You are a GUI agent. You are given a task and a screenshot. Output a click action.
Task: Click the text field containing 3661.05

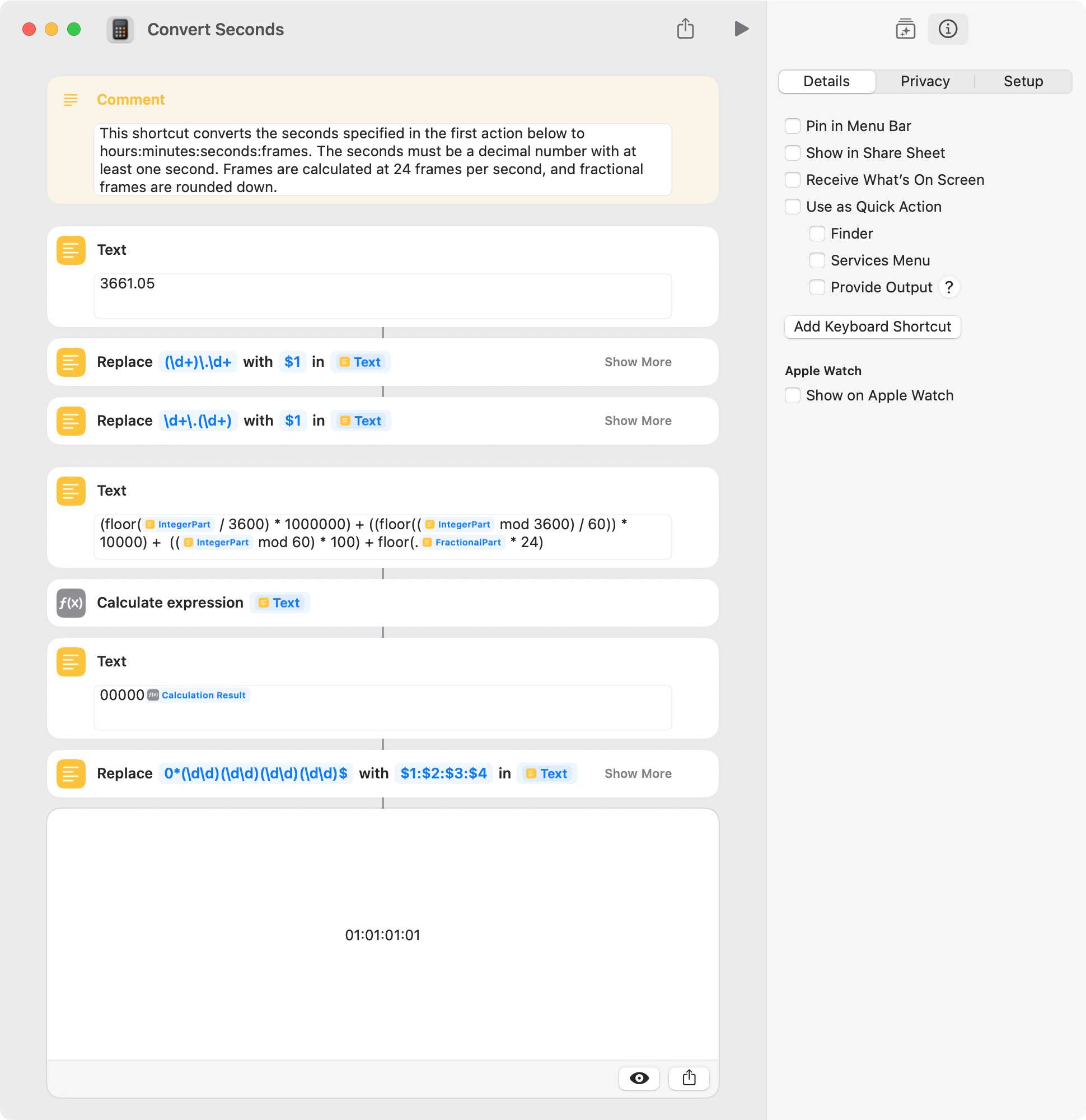click(383, 296)
